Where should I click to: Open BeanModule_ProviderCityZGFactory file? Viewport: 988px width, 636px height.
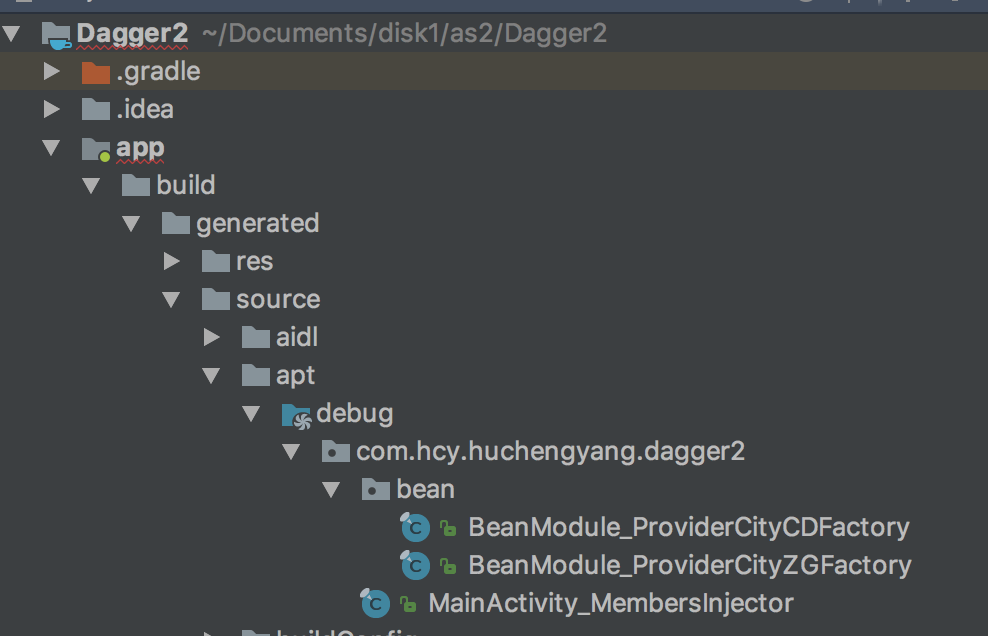coord(689,566)
